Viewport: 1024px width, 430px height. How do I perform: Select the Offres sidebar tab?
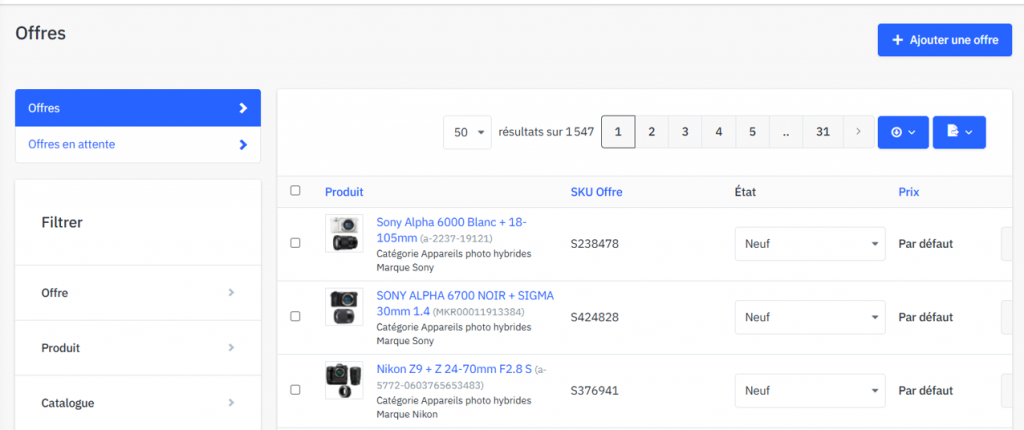pos(138,108)
